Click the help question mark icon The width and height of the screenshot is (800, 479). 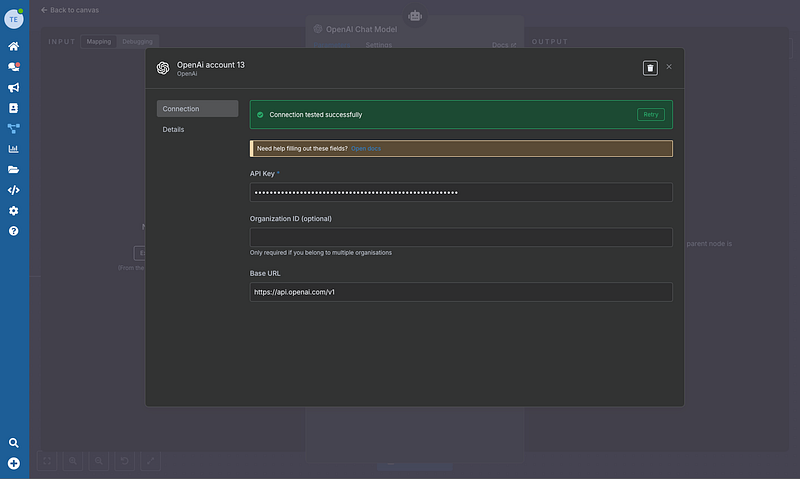pos(14,231)
